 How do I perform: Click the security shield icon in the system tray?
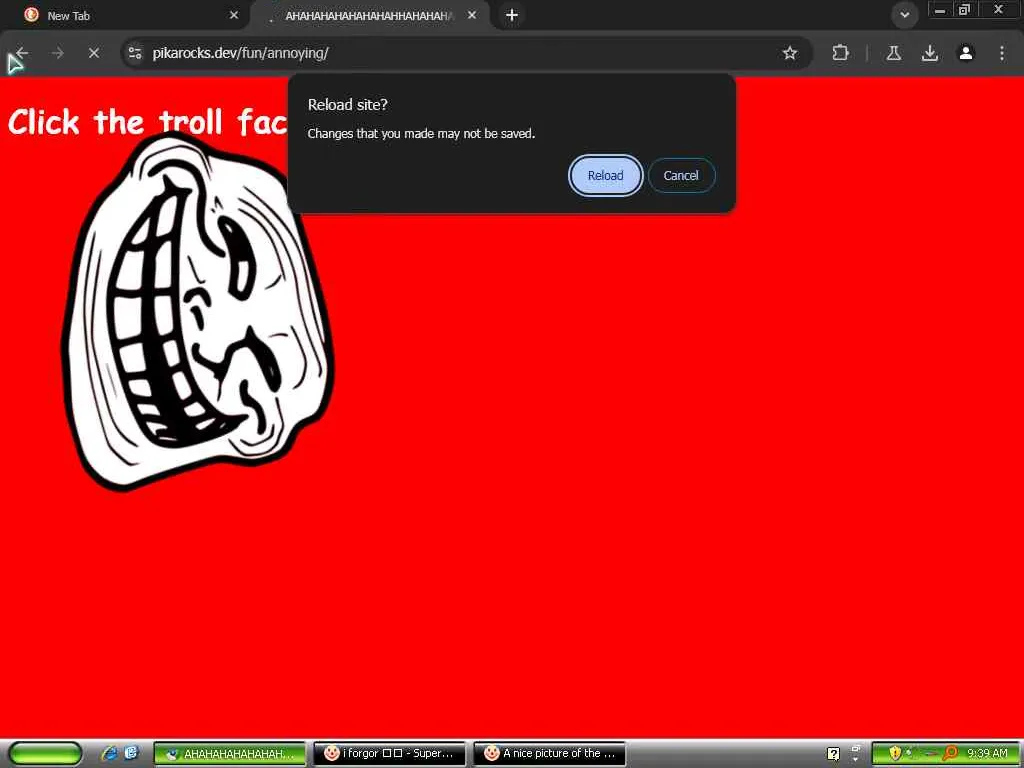click(x=895, y=754)
